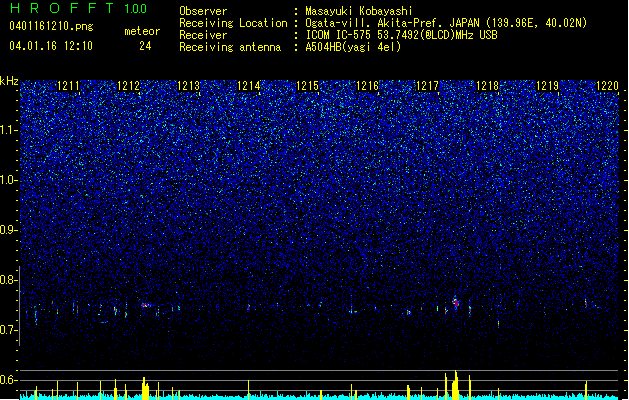Click the 1215 time marker
This screenshot has width=629, height=400.
click(308, 86)
